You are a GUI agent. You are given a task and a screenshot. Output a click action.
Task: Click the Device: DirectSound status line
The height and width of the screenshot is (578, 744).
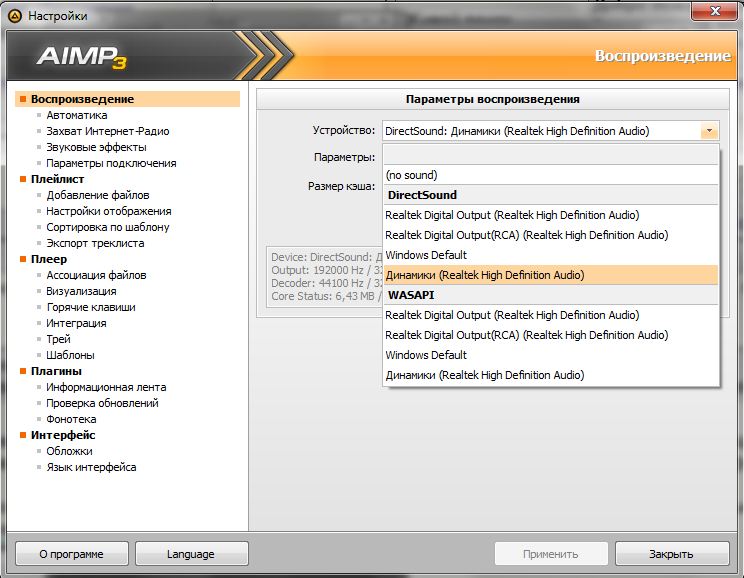click(x=326, y=257)
